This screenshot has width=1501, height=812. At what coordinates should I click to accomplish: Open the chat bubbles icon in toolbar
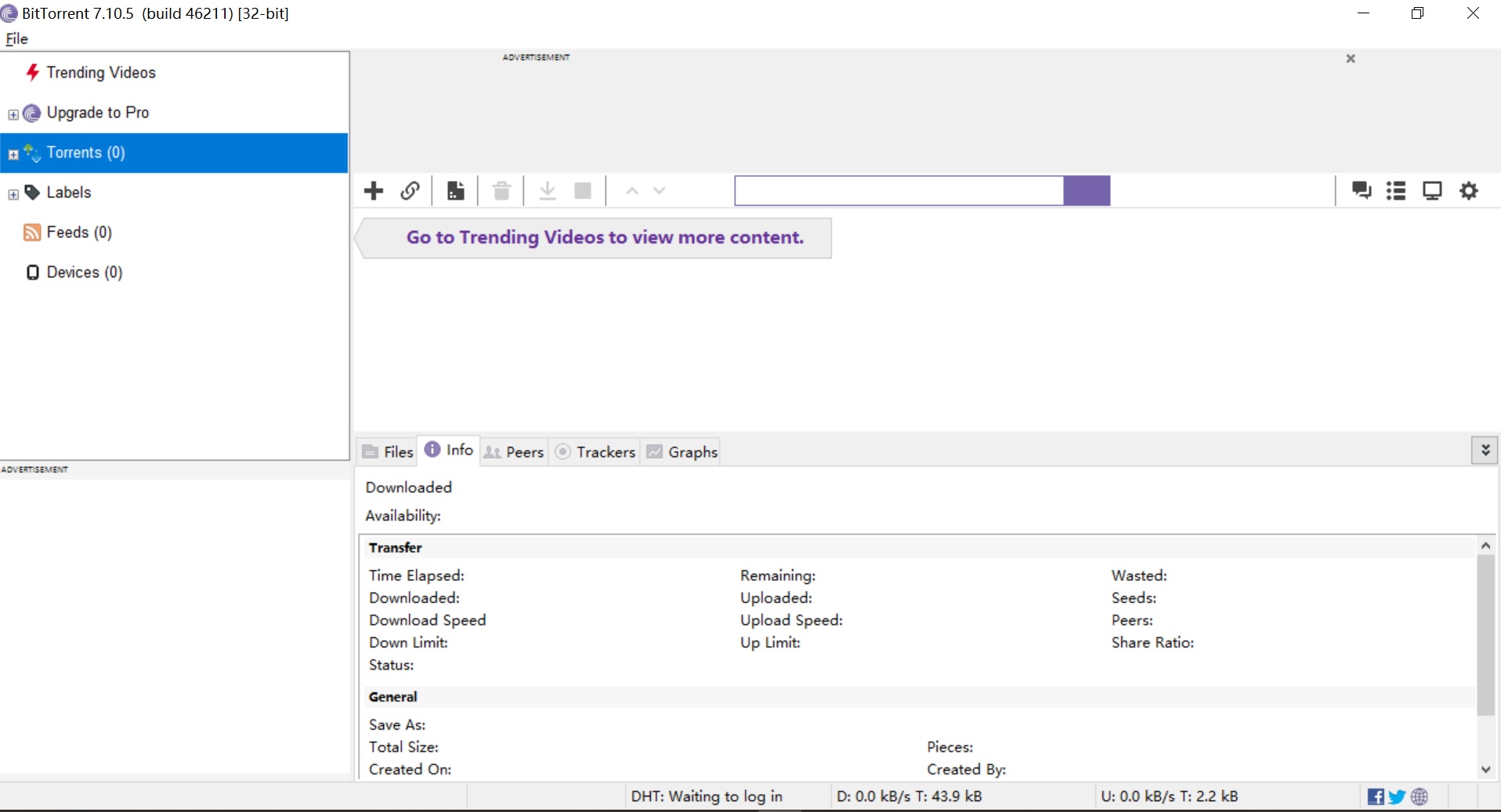pyautogui.click(x=1362, y=190)
